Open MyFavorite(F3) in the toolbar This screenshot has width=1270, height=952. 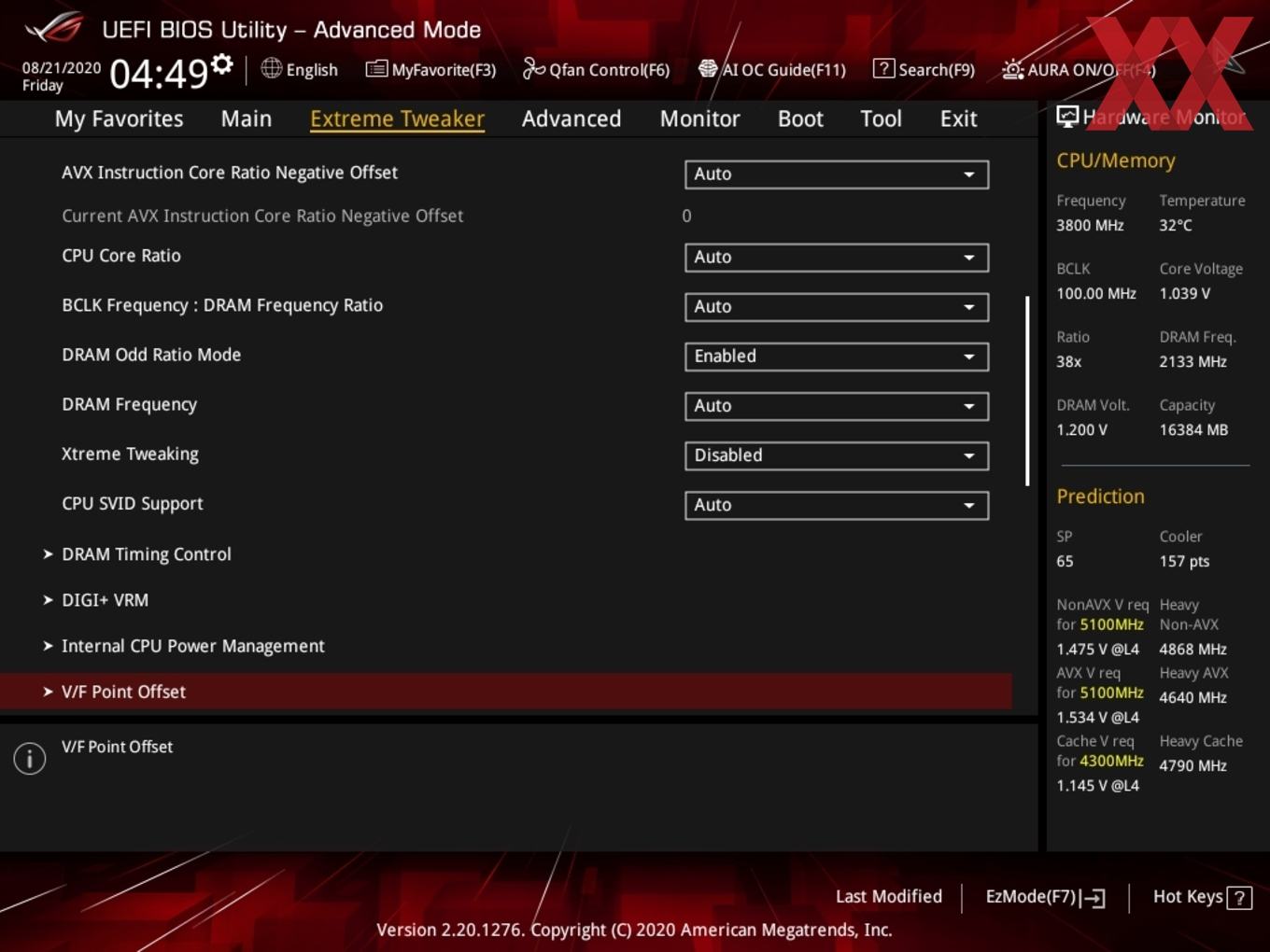[x=430, y=69]
